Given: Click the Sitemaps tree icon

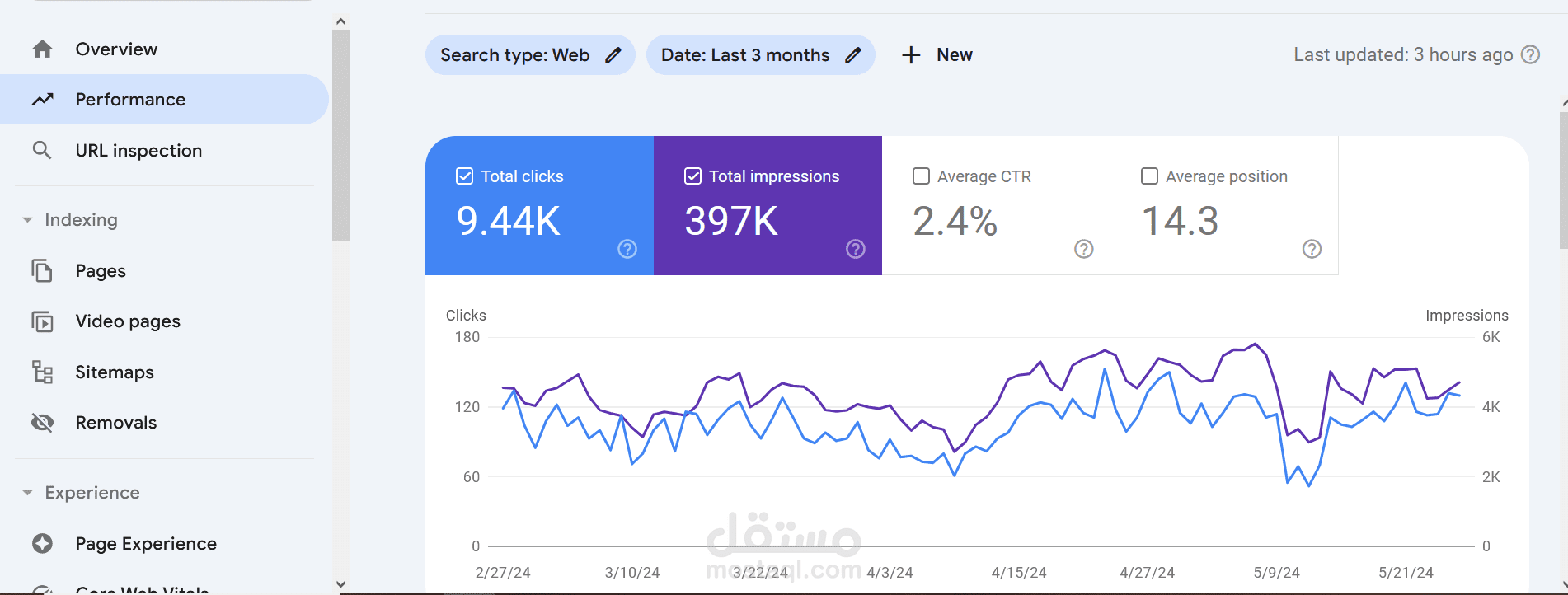Looking at the screenshot, I should [42, 372].
